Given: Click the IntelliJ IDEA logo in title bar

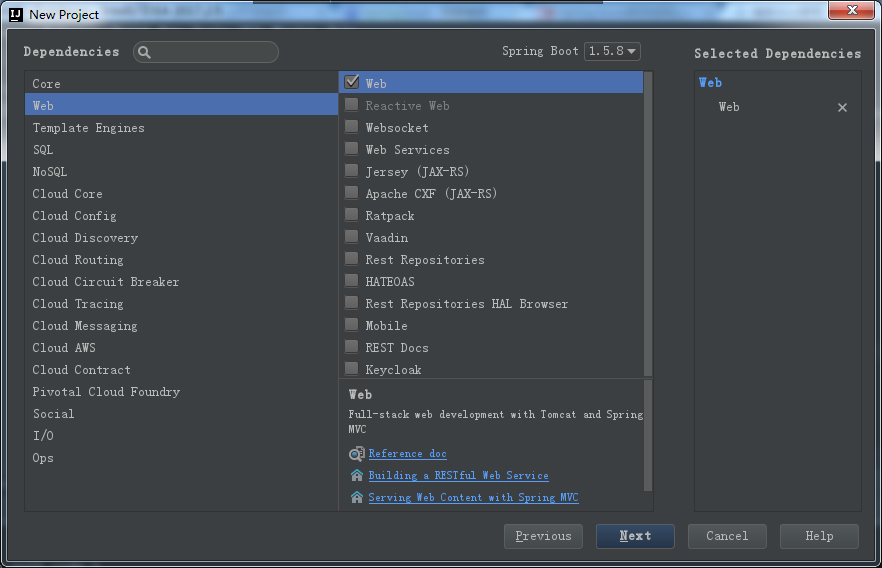Looking at the screenshot, I should (x=16, y=15).
